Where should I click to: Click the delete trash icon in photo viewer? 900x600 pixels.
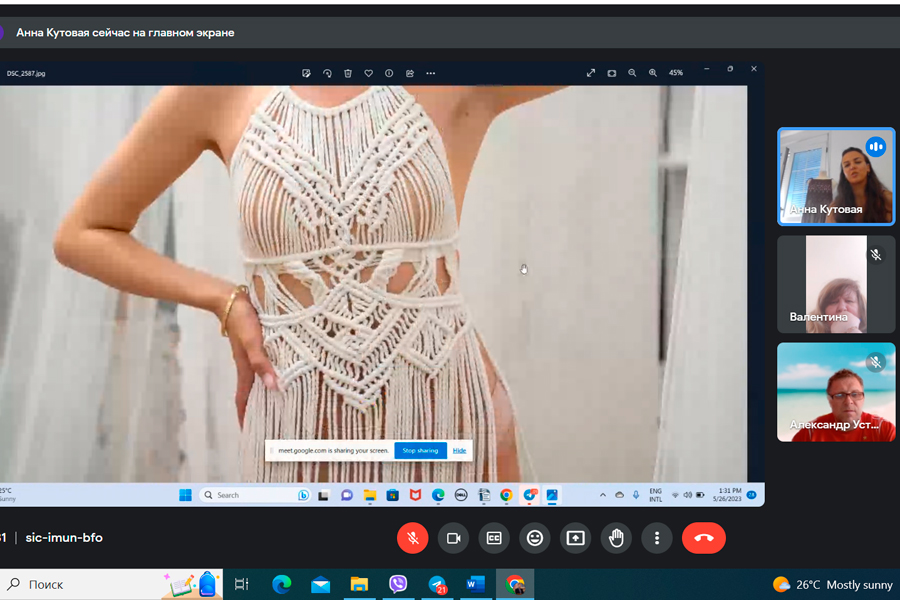click(x=348, y=73)
